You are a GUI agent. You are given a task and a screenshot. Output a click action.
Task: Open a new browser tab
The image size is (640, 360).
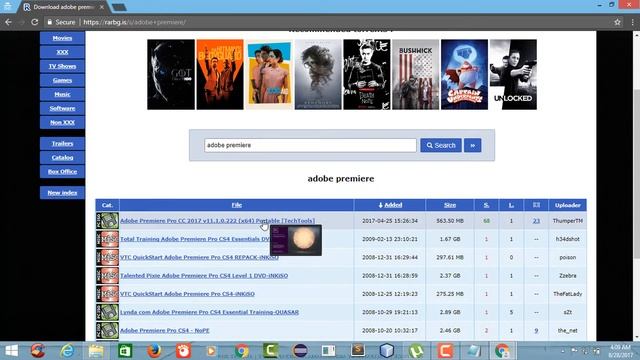pos(119,7)
